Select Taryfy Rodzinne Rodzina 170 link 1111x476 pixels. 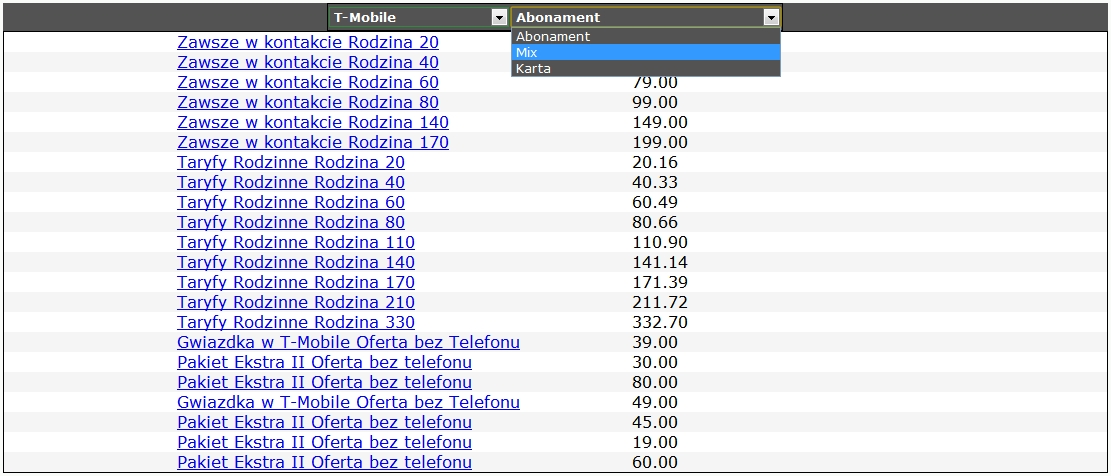[x=295, y=282]
